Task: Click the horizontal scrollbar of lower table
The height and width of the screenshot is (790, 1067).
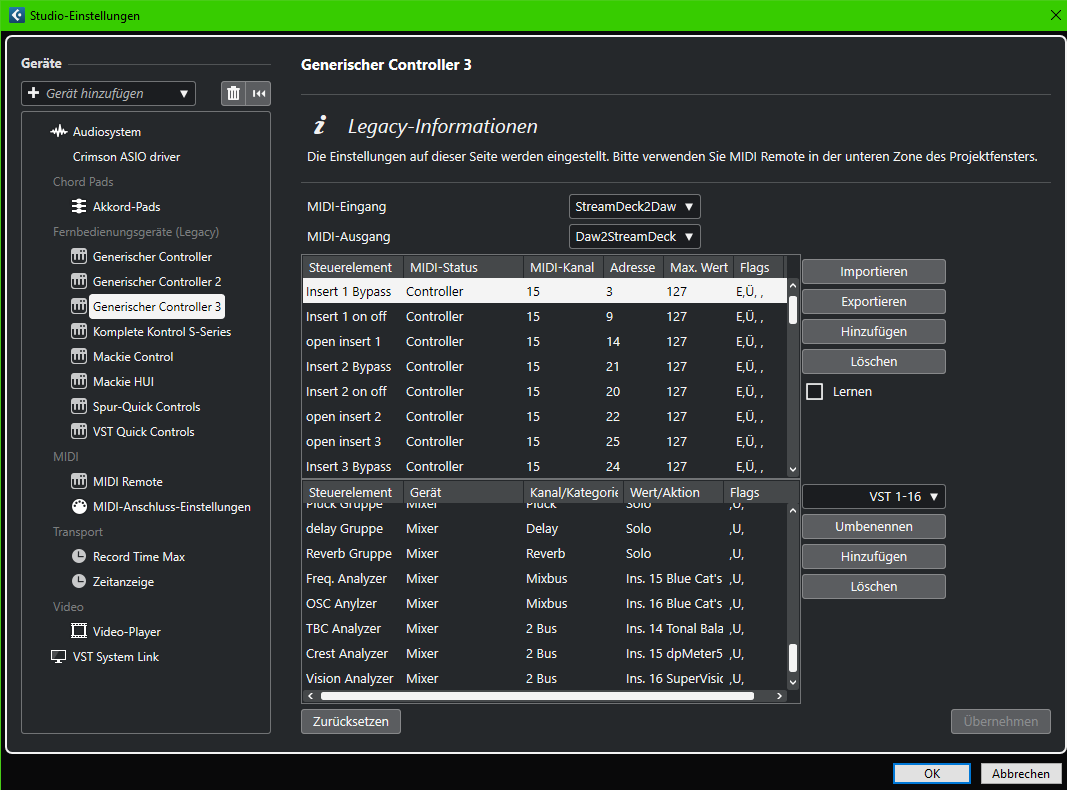Action: (x=535, y=695)
